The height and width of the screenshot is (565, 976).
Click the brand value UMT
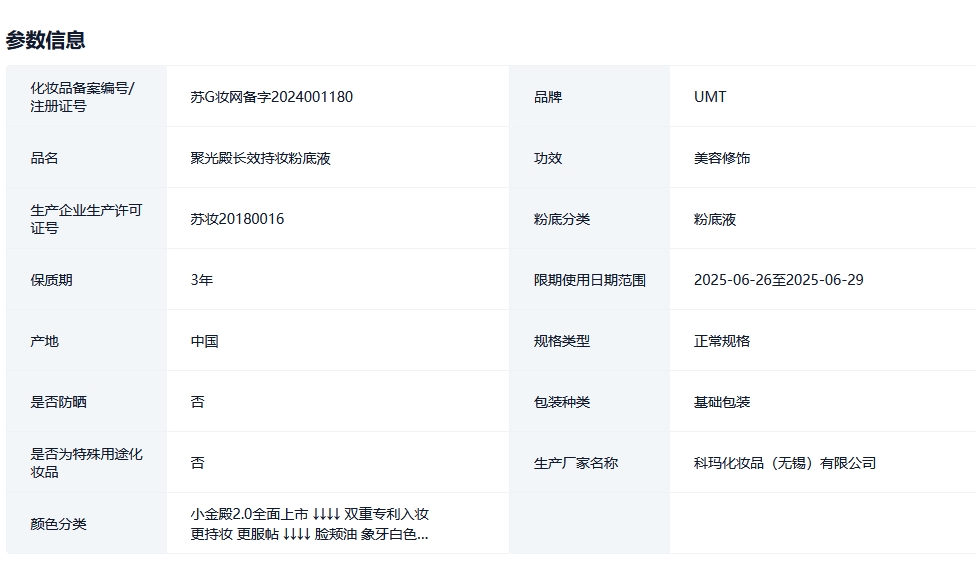click(710, 97)
